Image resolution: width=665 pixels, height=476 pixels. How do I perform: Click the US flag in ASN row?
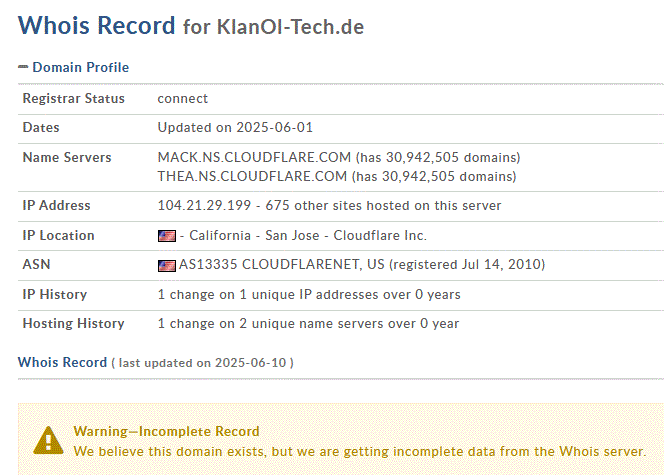coord(167,266)
